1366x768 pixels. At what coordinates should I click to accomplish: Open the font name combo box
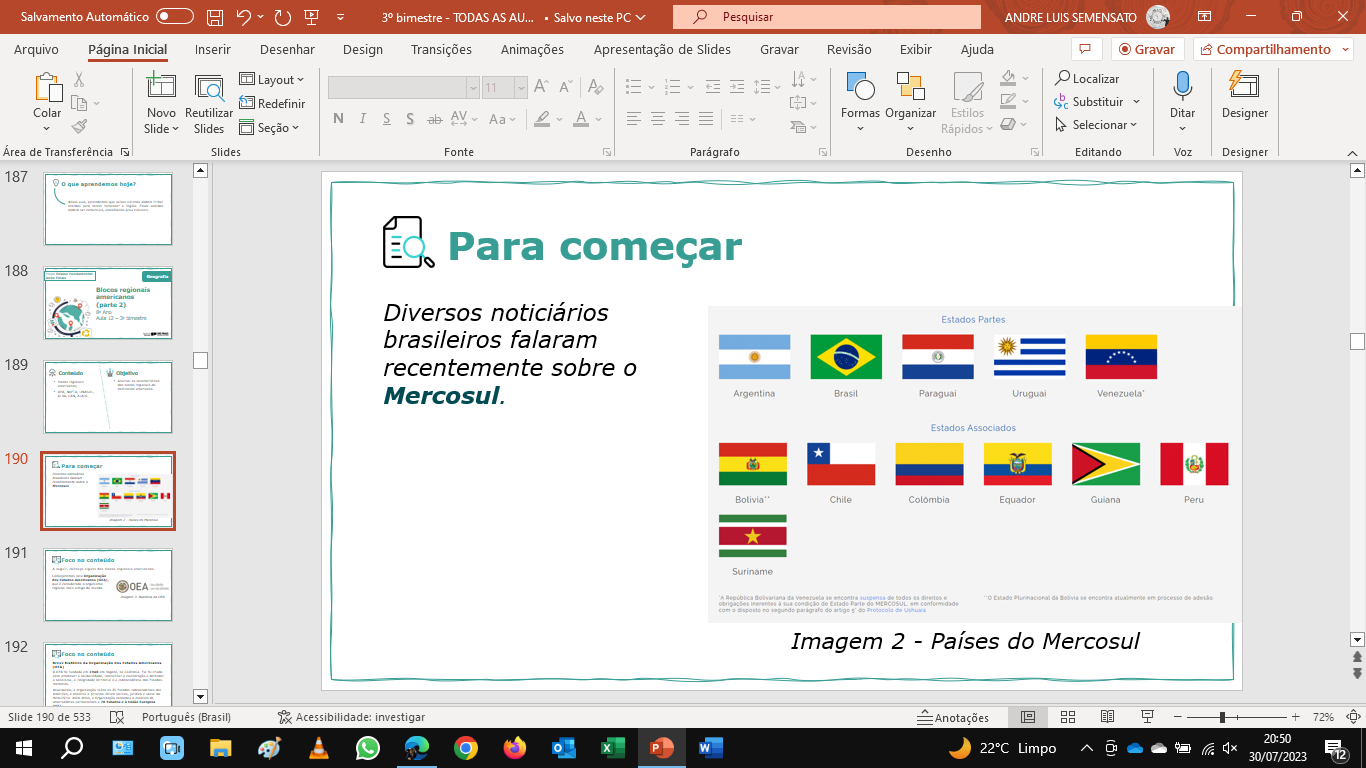[x=404, y=88]
